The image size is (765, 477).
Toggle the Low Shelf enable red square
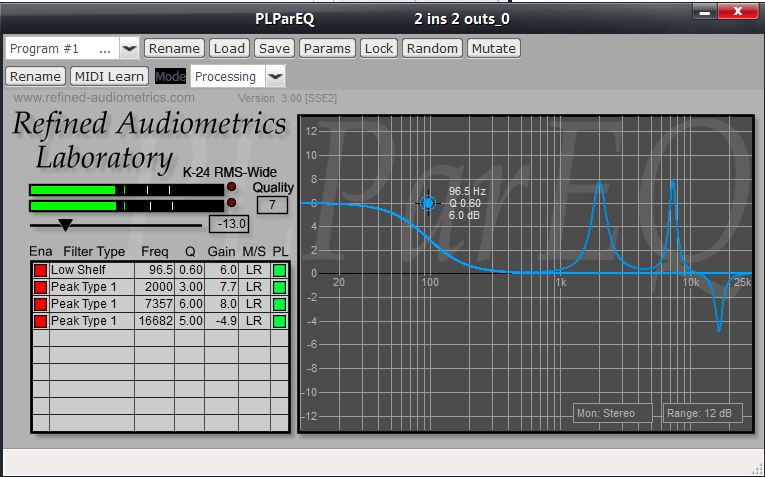41,270
